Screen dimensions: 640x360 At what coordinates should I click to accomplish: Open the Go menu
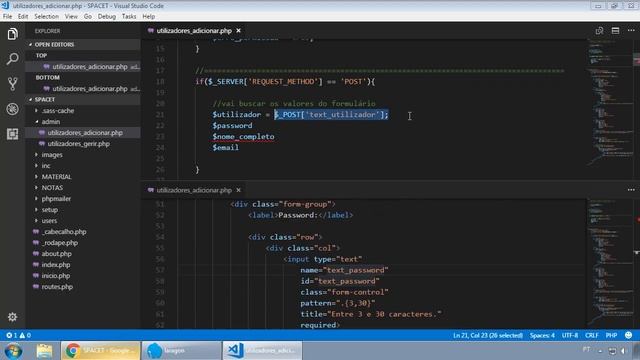tap(88, 16)
